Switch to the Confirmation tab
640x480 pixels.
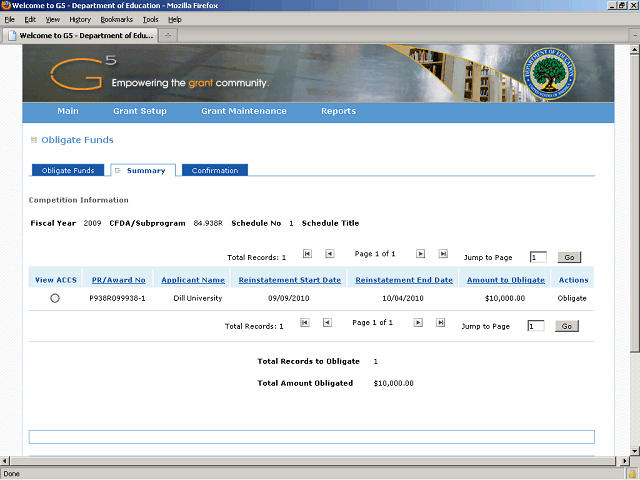pos(215,170)
